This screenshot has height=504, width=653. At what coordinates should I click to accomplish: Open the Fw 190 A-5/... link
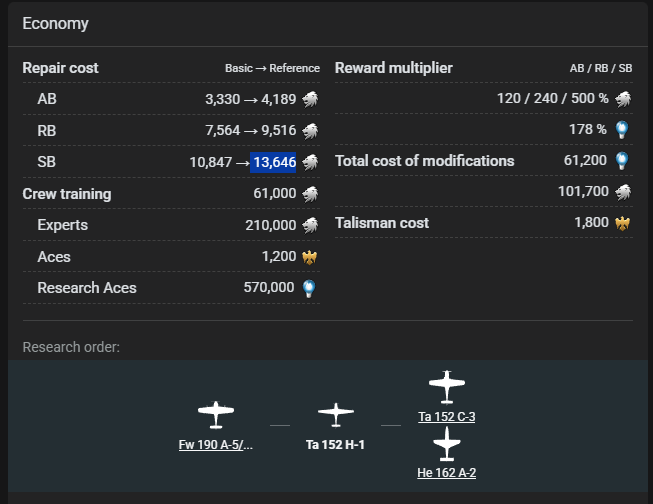pyautogui.click(x=215, y=445)
